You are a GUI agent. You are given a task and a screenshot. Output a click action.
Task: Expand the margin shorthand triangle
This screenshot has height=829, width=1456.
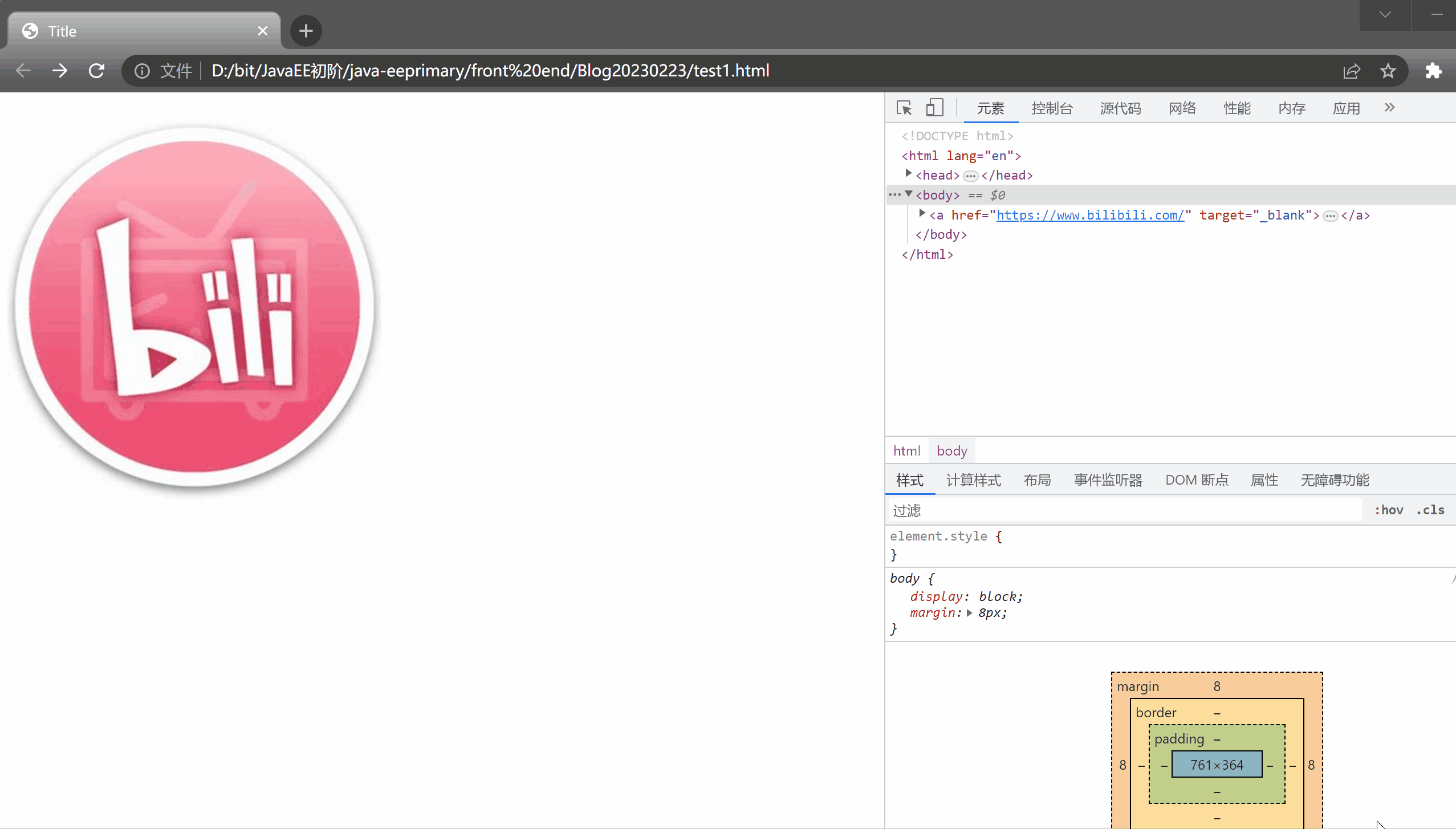click(x=969, y=613)
